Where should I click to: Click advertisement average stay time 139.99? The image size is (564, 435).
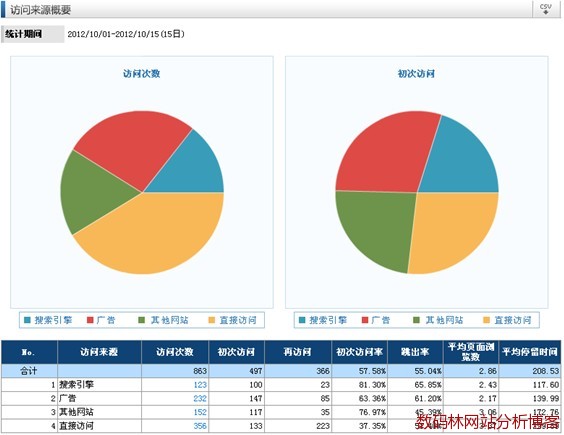546,398
